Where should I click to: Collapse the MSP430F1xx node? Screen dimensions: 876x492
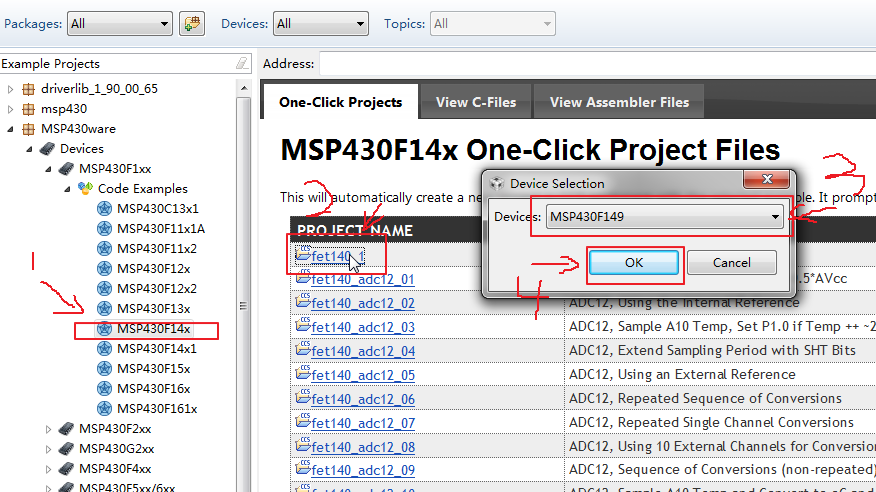(48, 169)
